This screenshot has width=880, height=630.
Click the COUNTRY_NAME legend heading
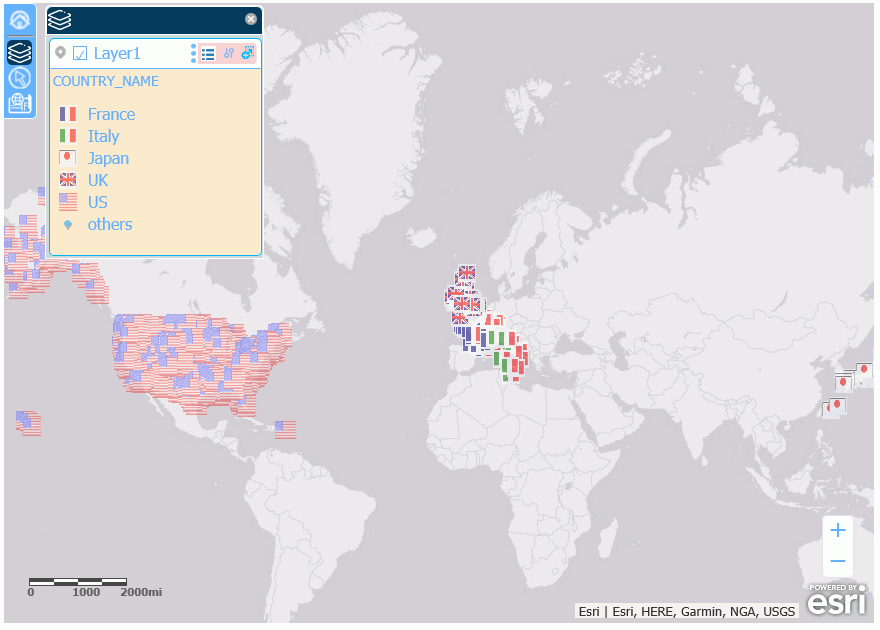tap(106, 81)
